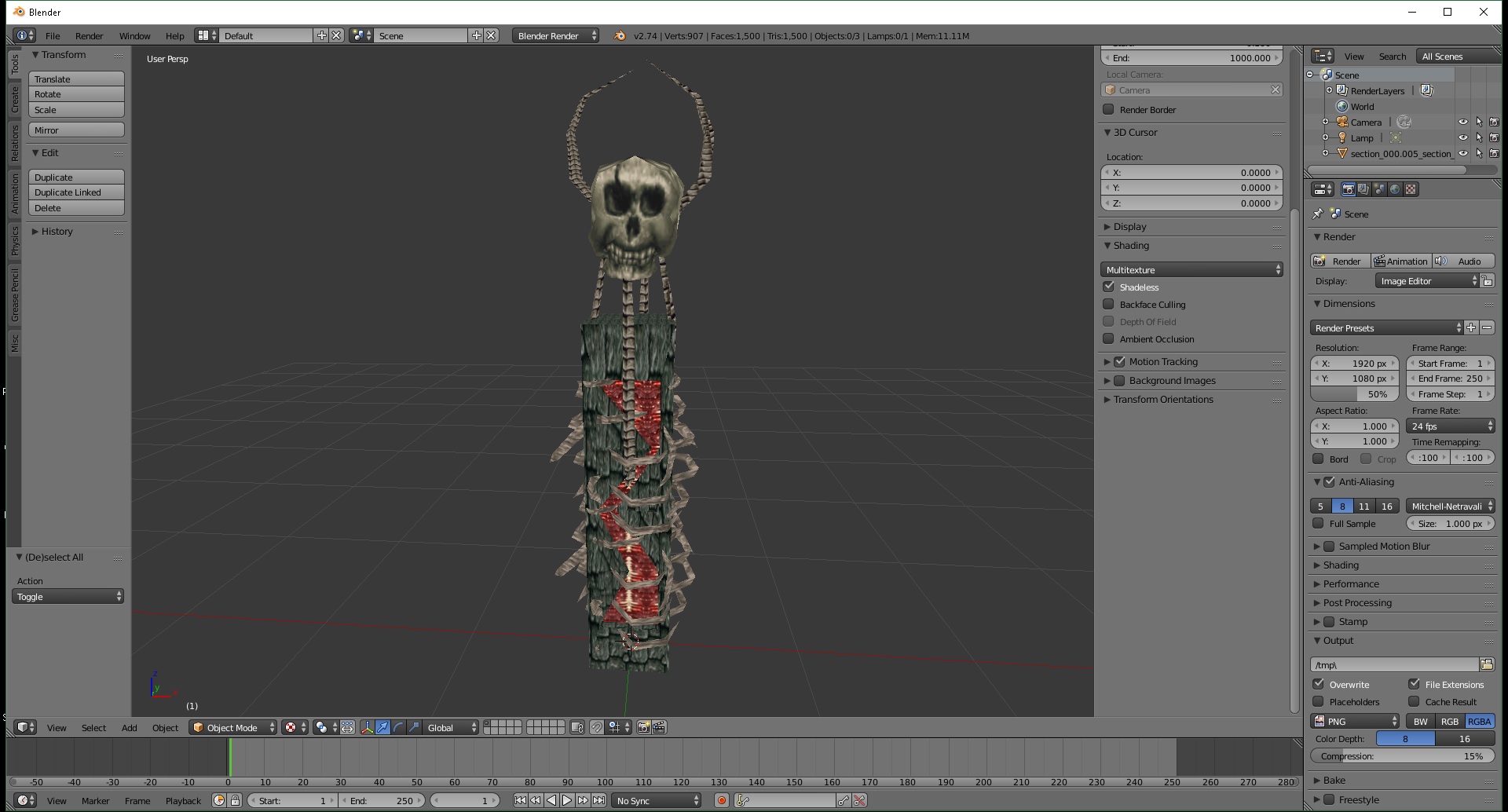1508x812 pixels.
Task: Expand the Camera tree node
Action: coord(1325,122)
